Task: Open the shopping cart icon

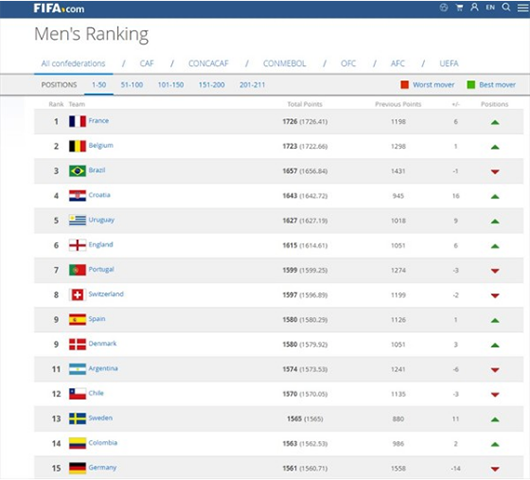Action: [459, 8]
